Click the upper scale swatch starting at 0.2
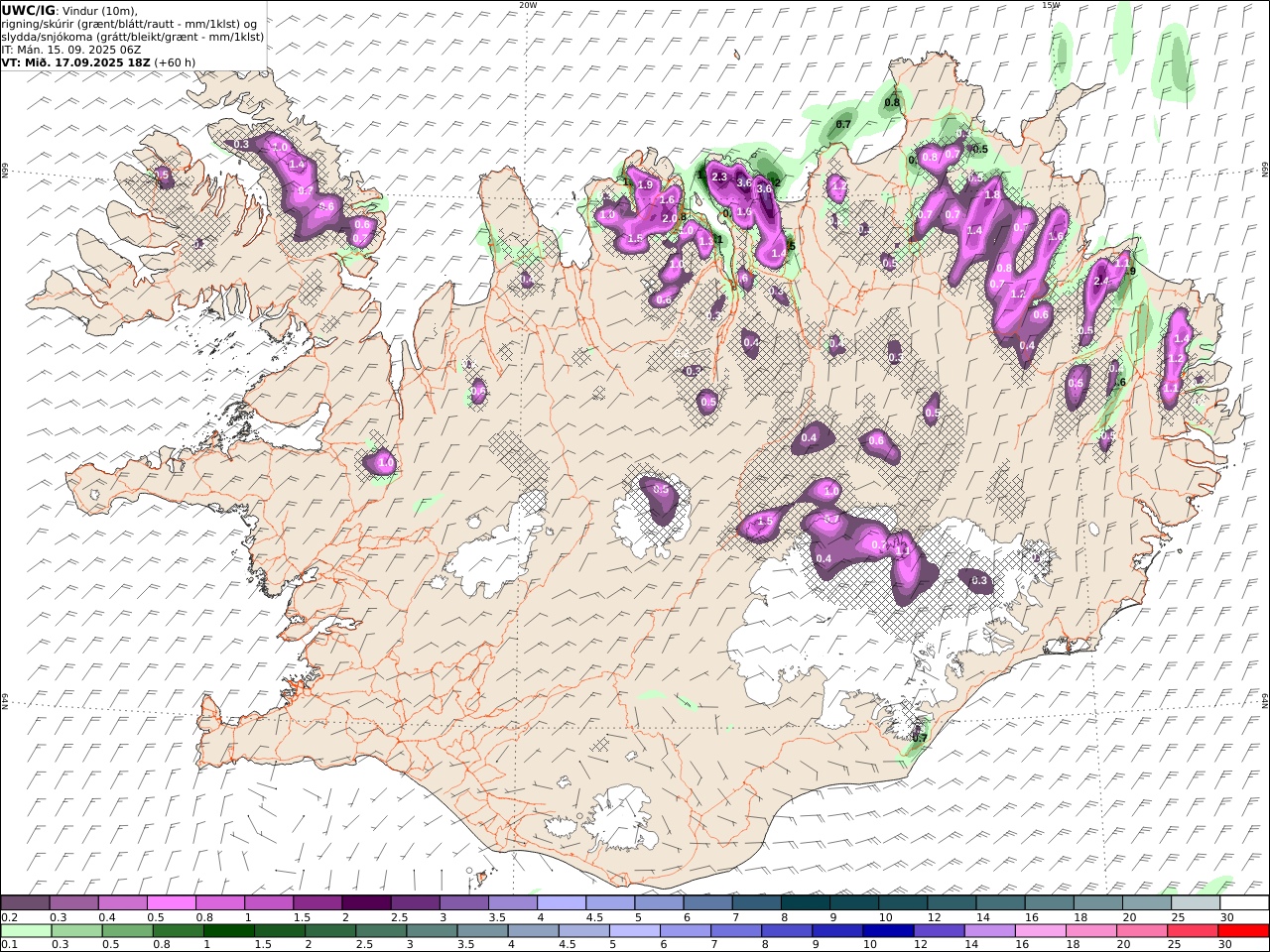Viewport: 1270px width, 952px height. [x=25, y=903]
